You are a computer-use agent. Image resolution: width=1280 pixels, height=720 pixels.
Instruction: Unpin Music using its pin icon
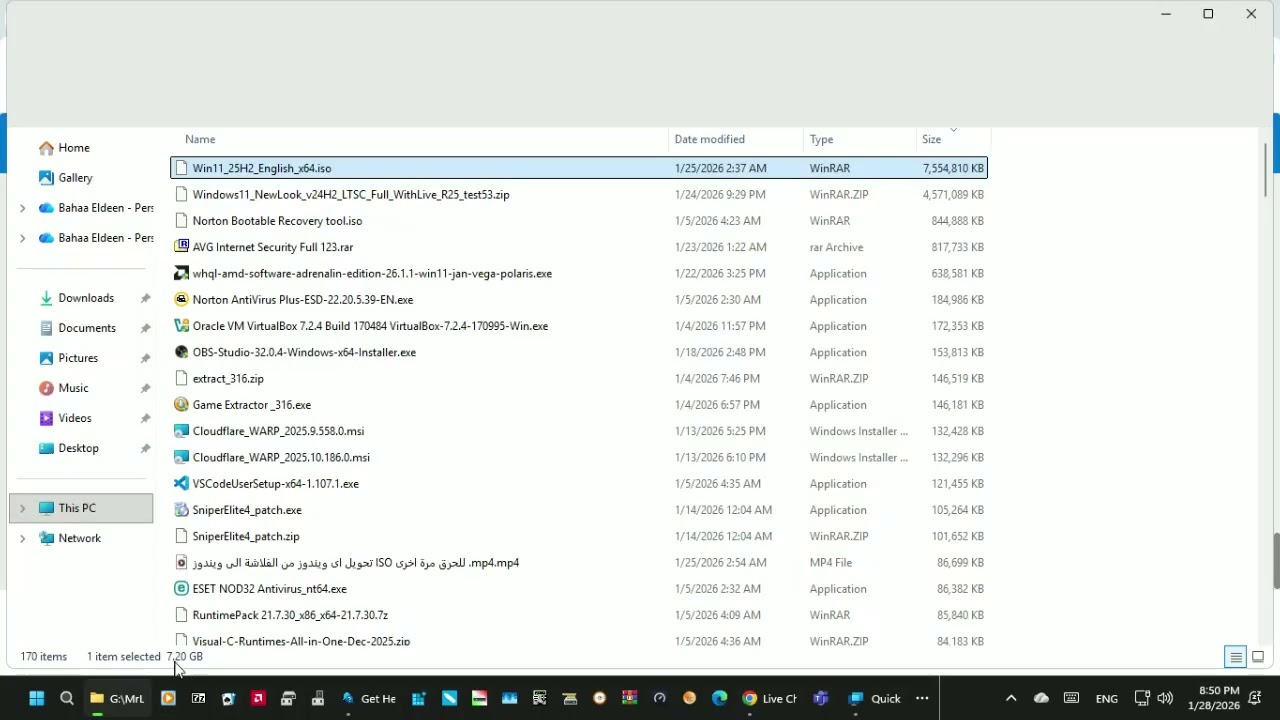[145, 388]
